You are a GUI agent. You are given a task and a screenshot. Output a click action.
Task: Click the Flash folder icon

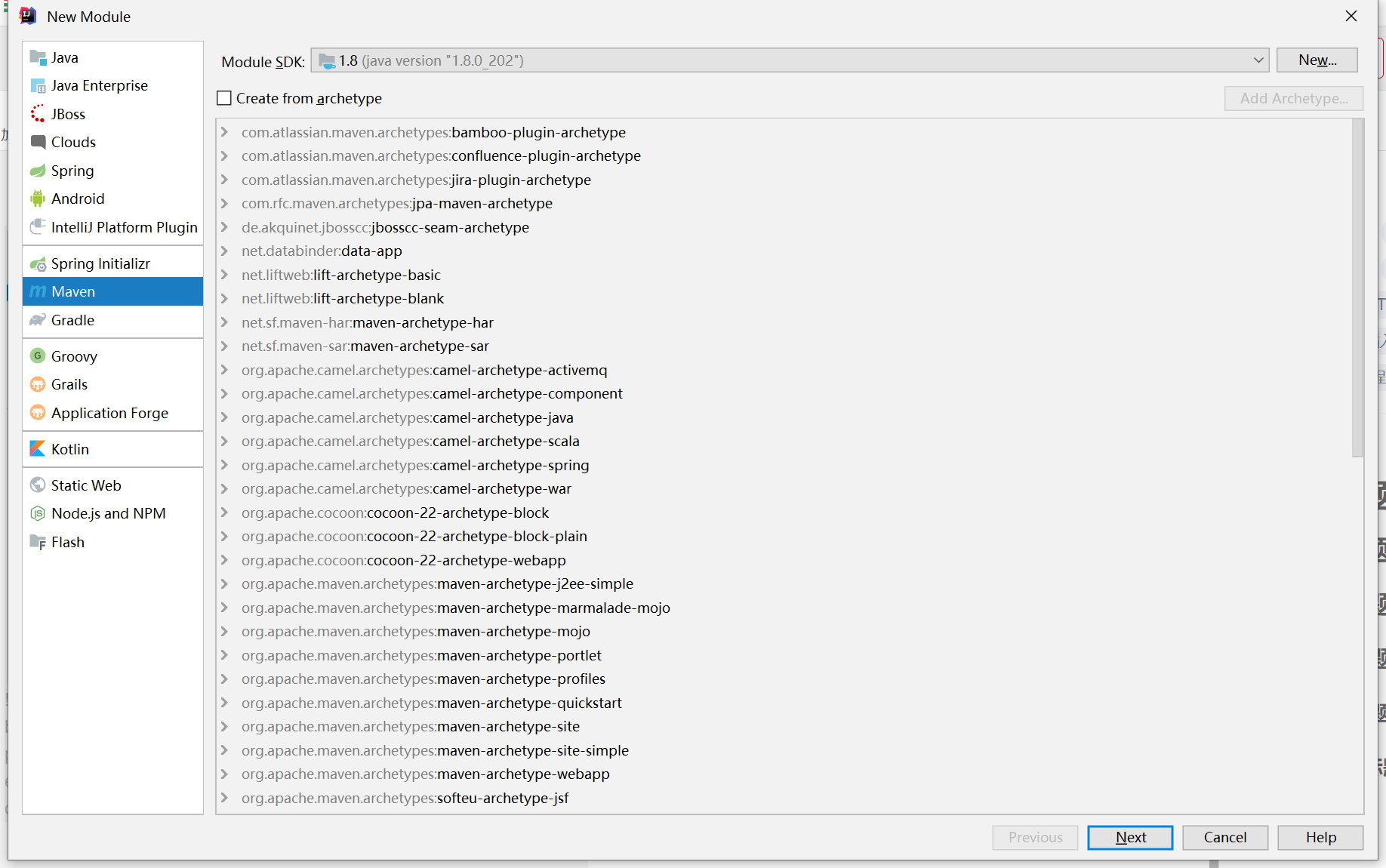(x=38, y=542)
